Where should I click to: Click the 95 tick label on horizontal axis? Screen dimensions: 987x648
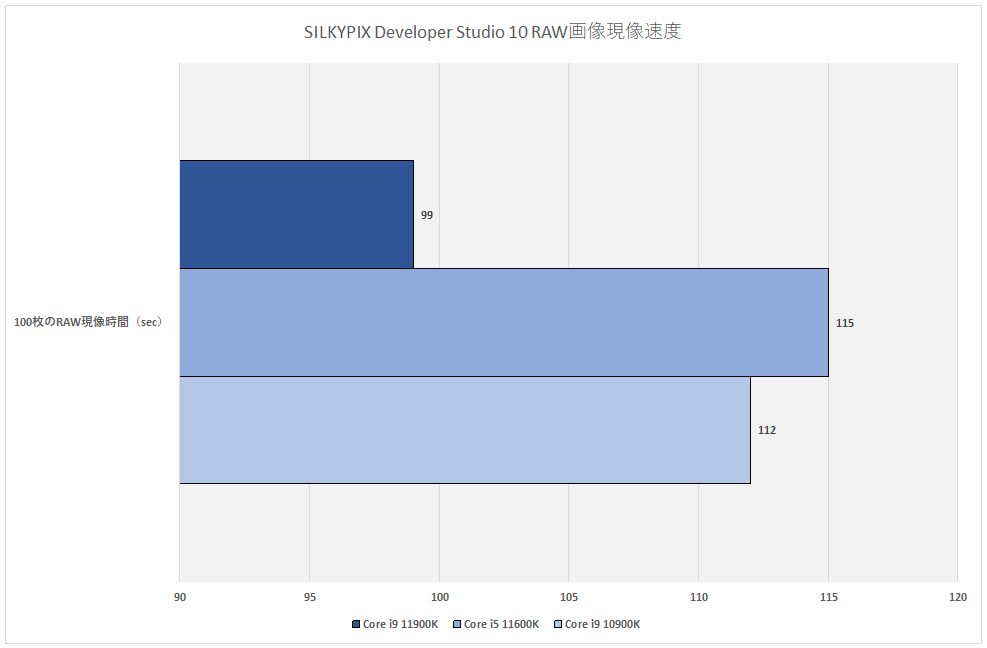tap(309, 598)
